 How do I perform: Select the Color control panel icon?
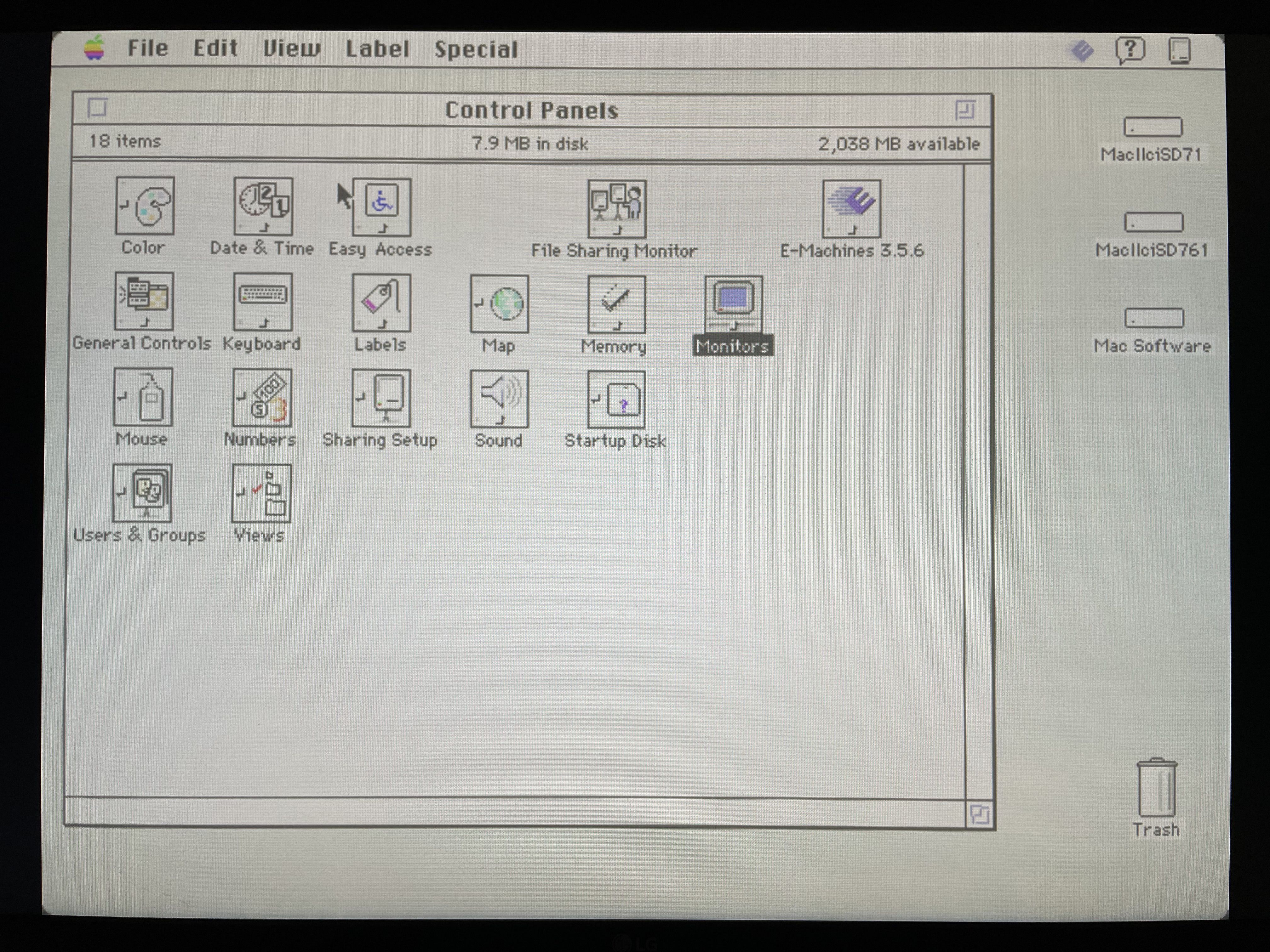click(145, 206)
